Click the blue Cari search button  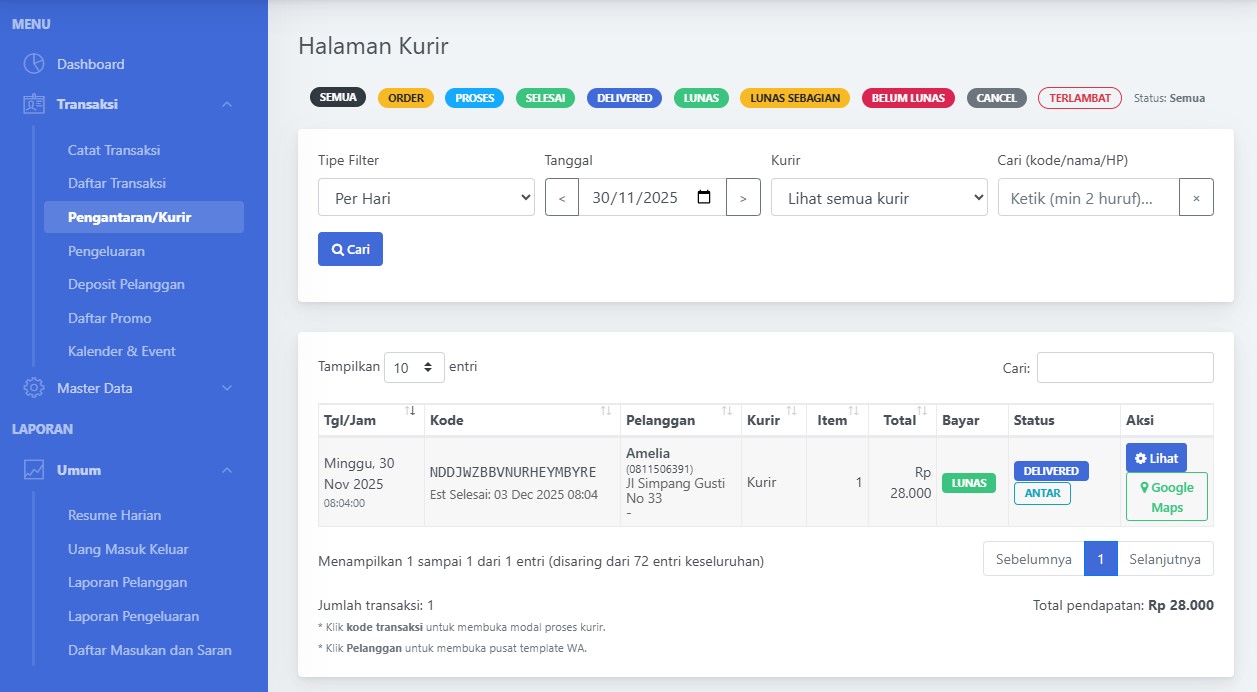[x=350, y=249]
